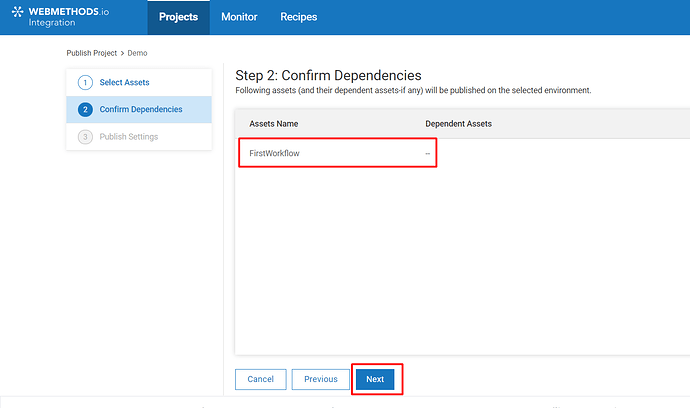Viewport: 690px width, 408px height.
Task: Proceed with the Next button
Action: (x=375, y=379)
